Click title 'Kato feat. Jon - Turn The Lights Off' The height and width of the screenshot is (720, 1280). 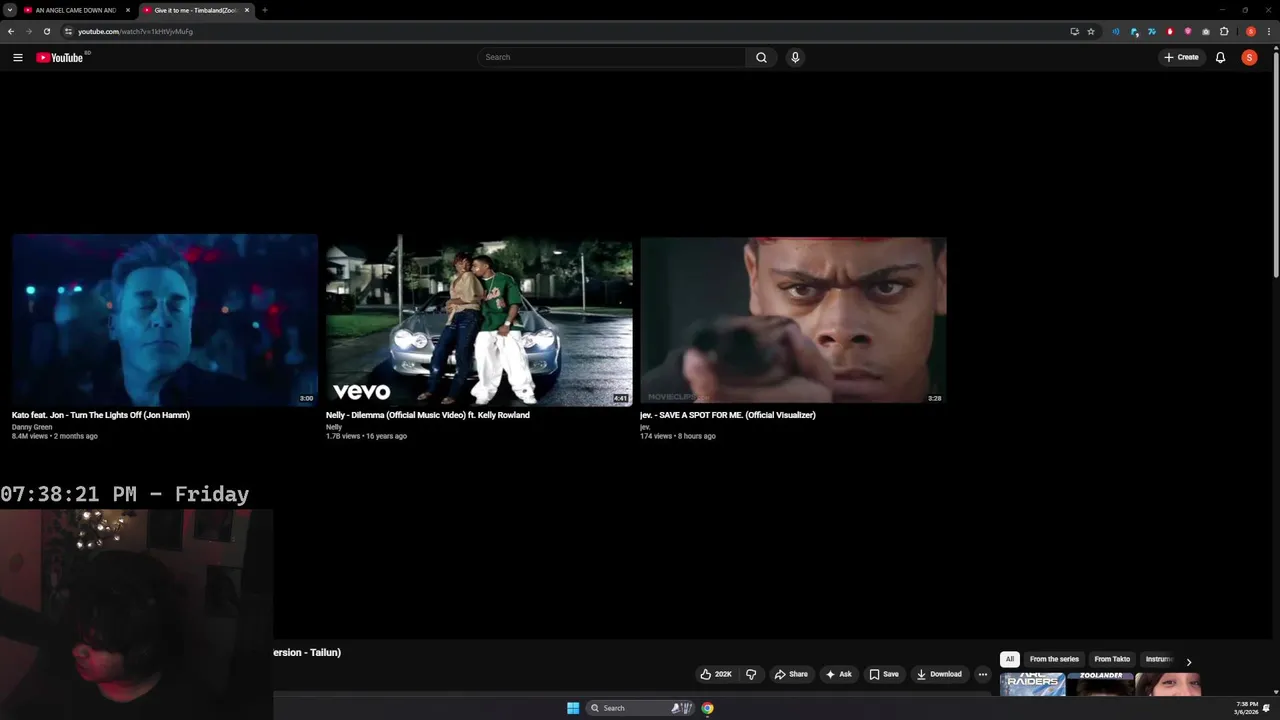101,415
